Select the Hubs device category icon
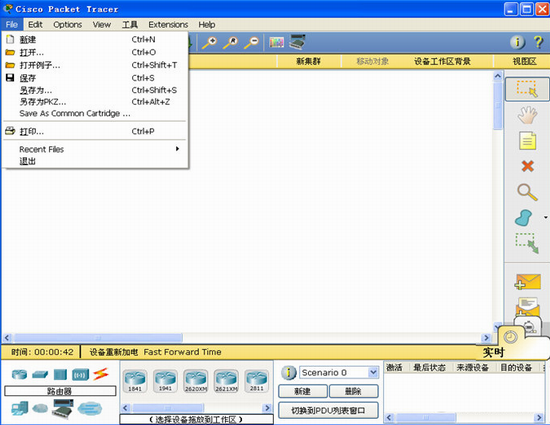This screenshot has width=550, height=425. 60,375
